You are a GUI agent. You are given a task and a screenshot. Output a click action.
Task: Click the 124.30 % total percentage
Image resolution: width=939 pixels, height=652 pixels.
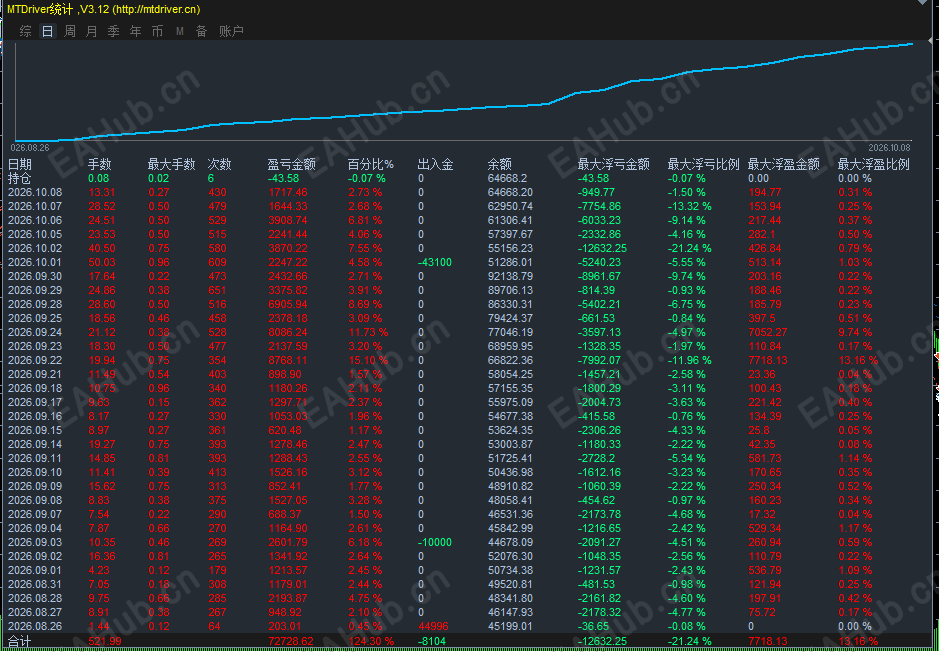[x=371, y=642]
